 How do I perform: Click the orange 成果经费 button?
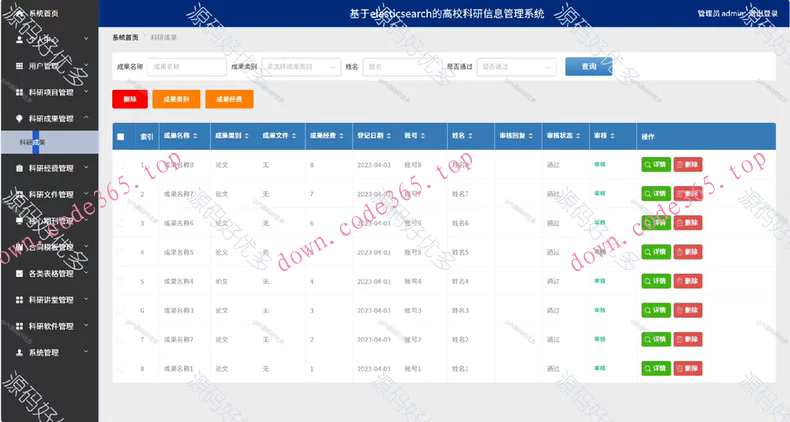pyautogui.click(x=229, y=99)
